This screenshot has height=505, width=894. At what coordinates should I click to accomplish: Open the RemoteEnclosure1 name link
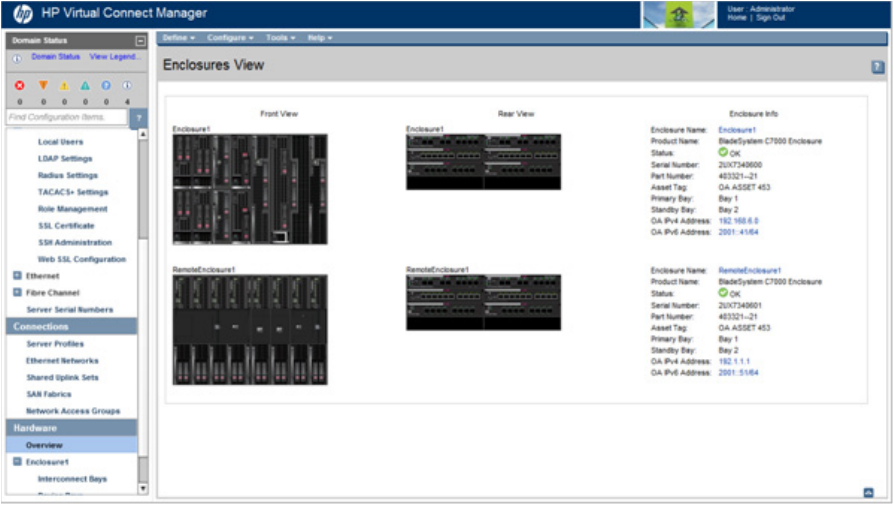749,270
